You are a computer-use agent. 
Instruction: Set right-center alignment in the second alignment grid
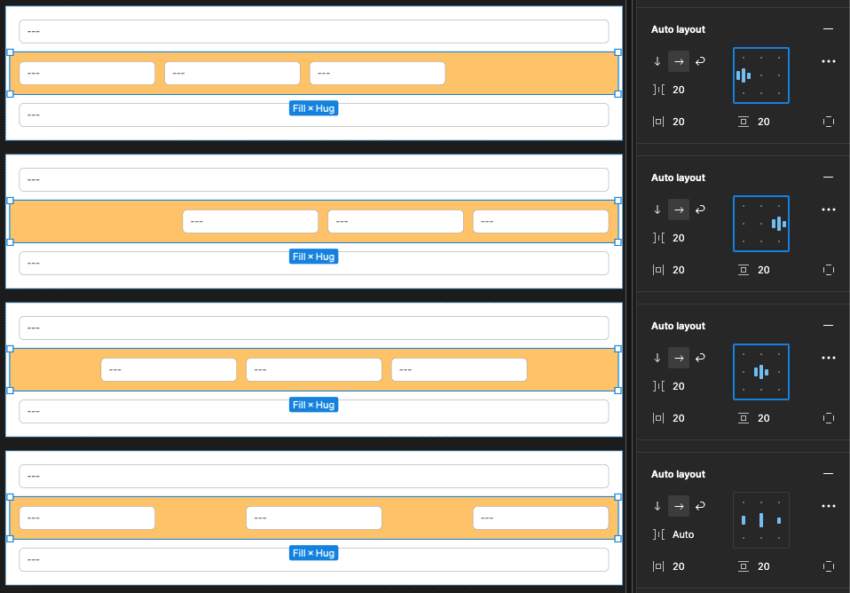pyautogui.click(x=778, y=223)
